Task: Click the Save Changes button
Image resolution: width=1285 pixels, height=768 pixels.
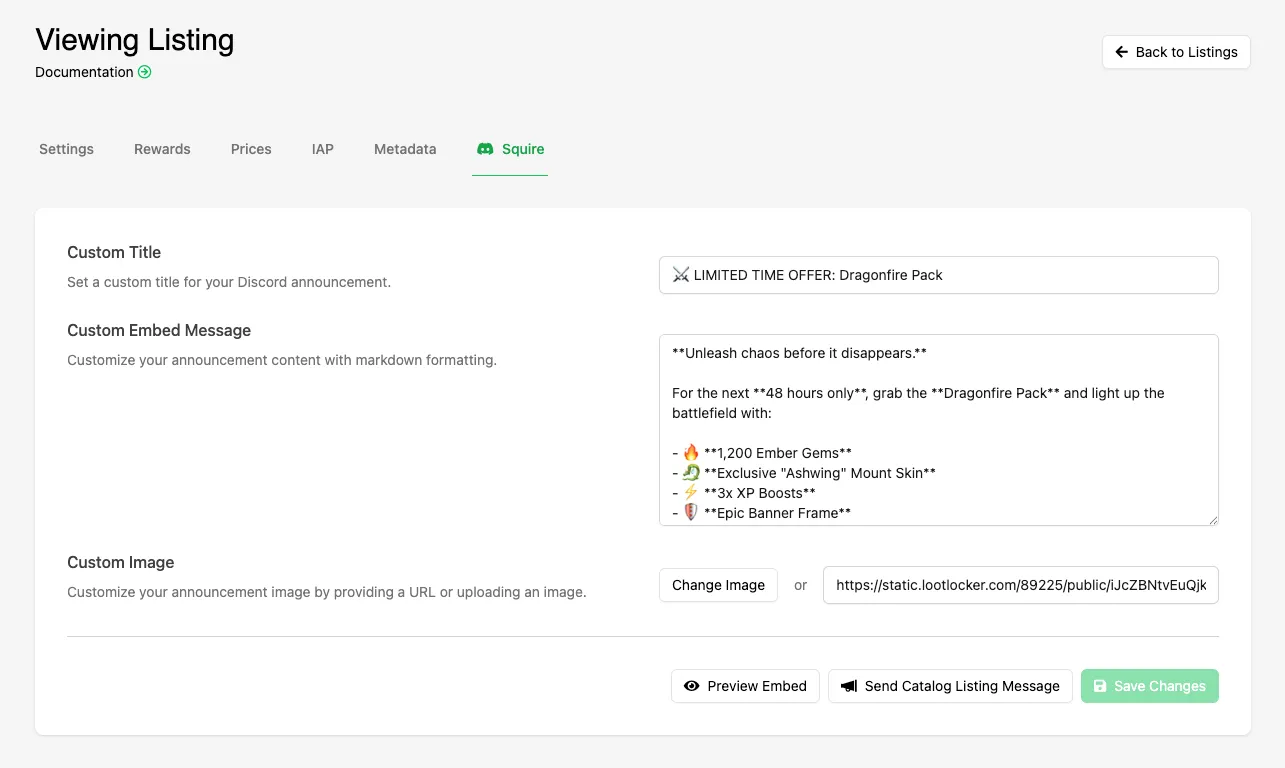Action: (x=1150, y=686)
